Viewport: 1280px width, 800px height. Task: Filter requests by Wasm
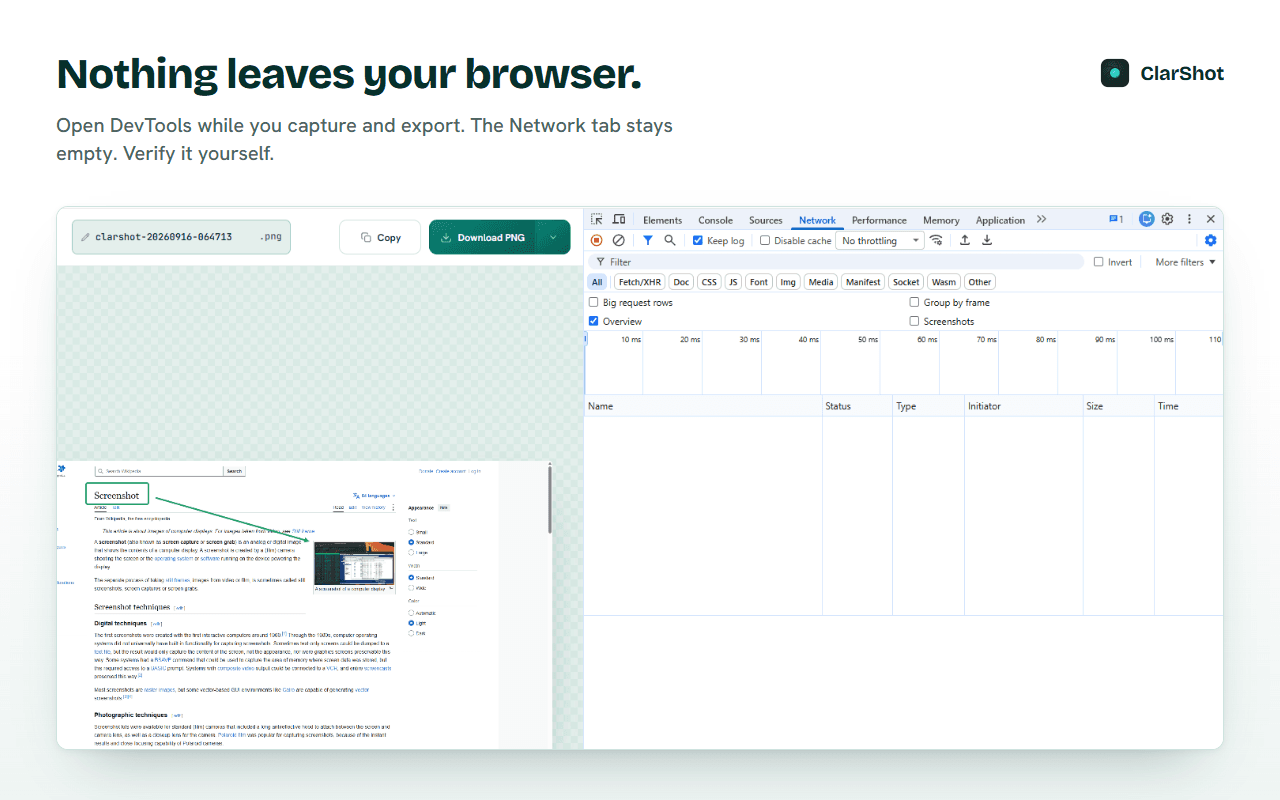[x=944, y=282]
